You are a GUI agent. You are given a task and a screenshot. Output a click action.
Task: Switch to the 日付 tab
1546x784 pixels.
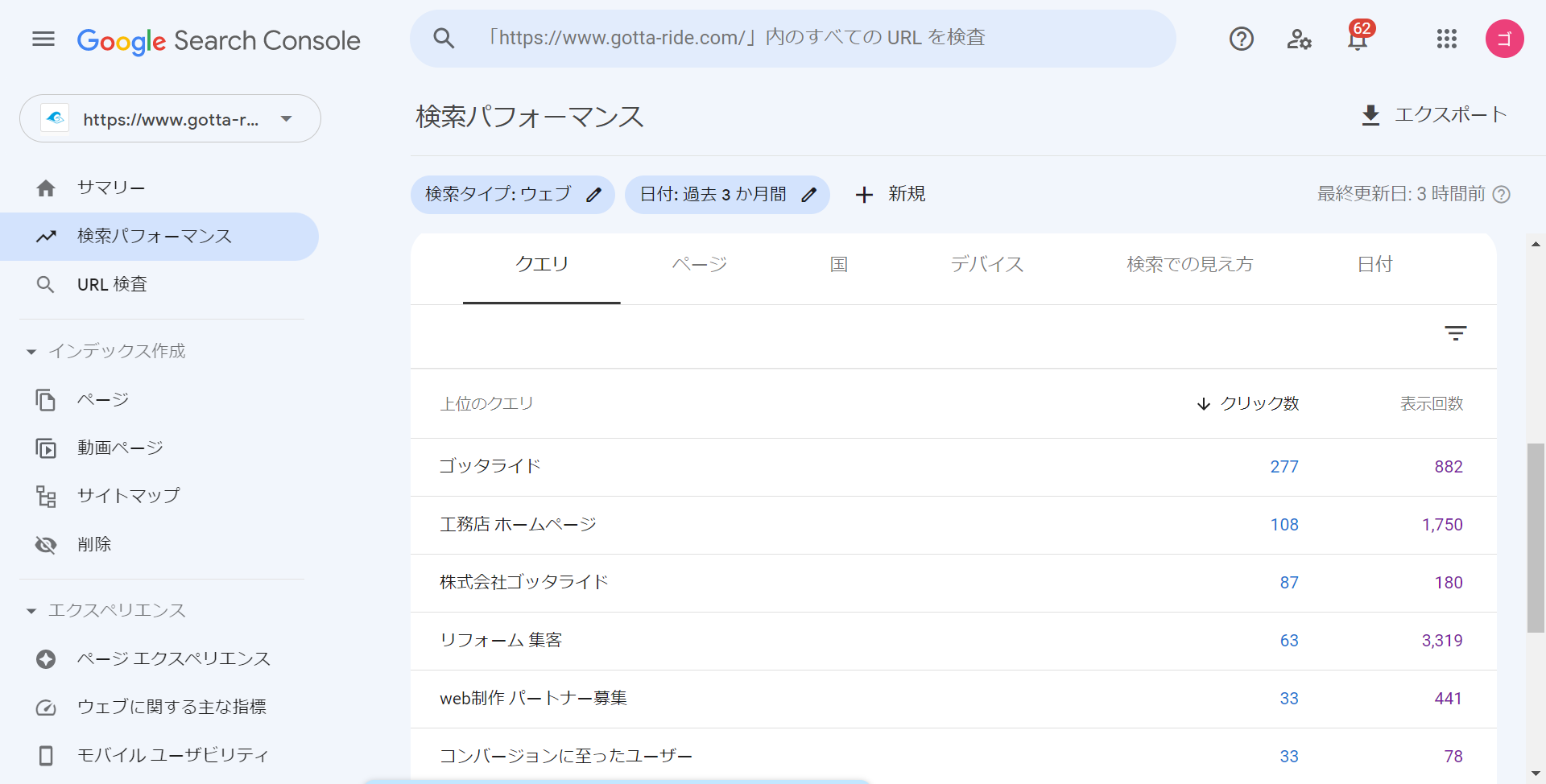(x=1374, y=265)
